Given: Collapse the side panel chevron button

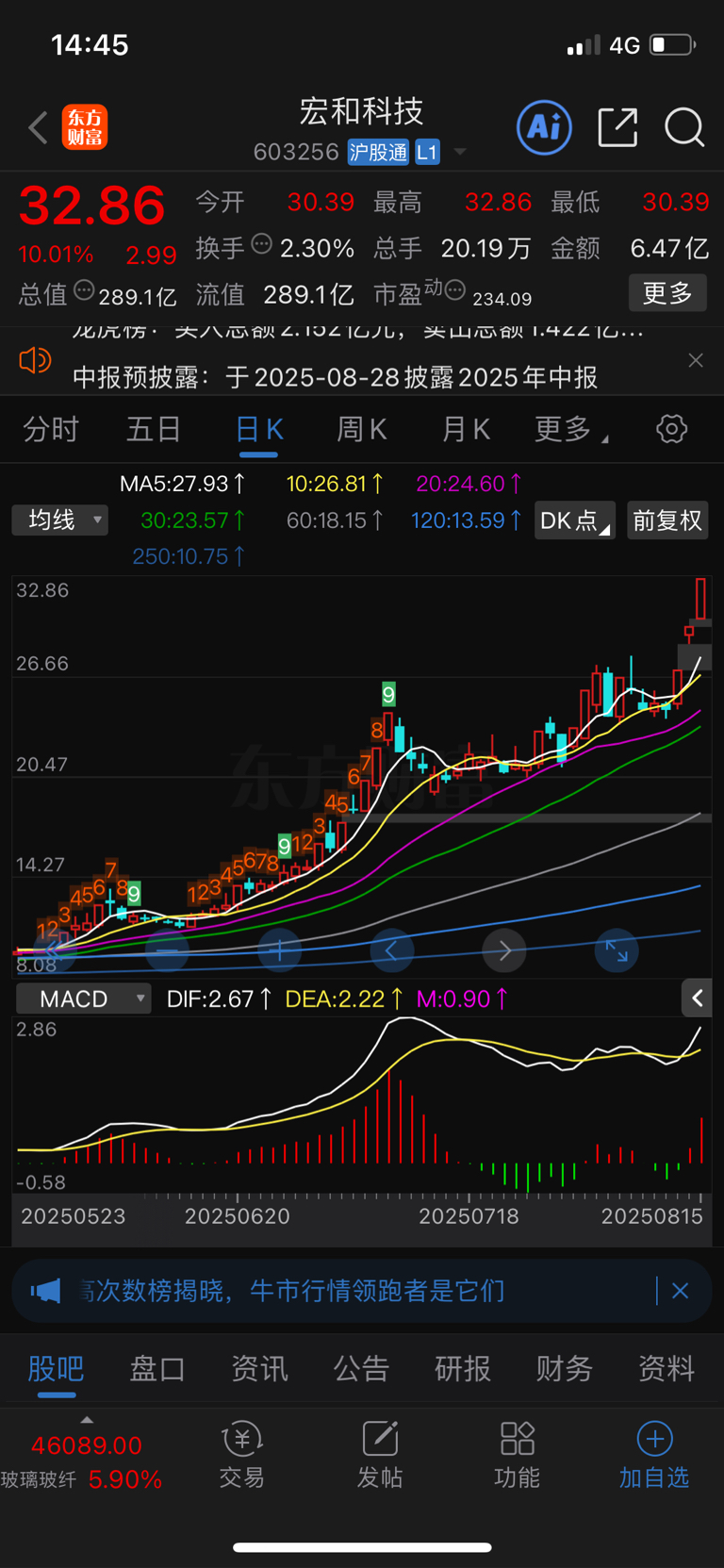Looking at the screenshot, I should 697,998.
